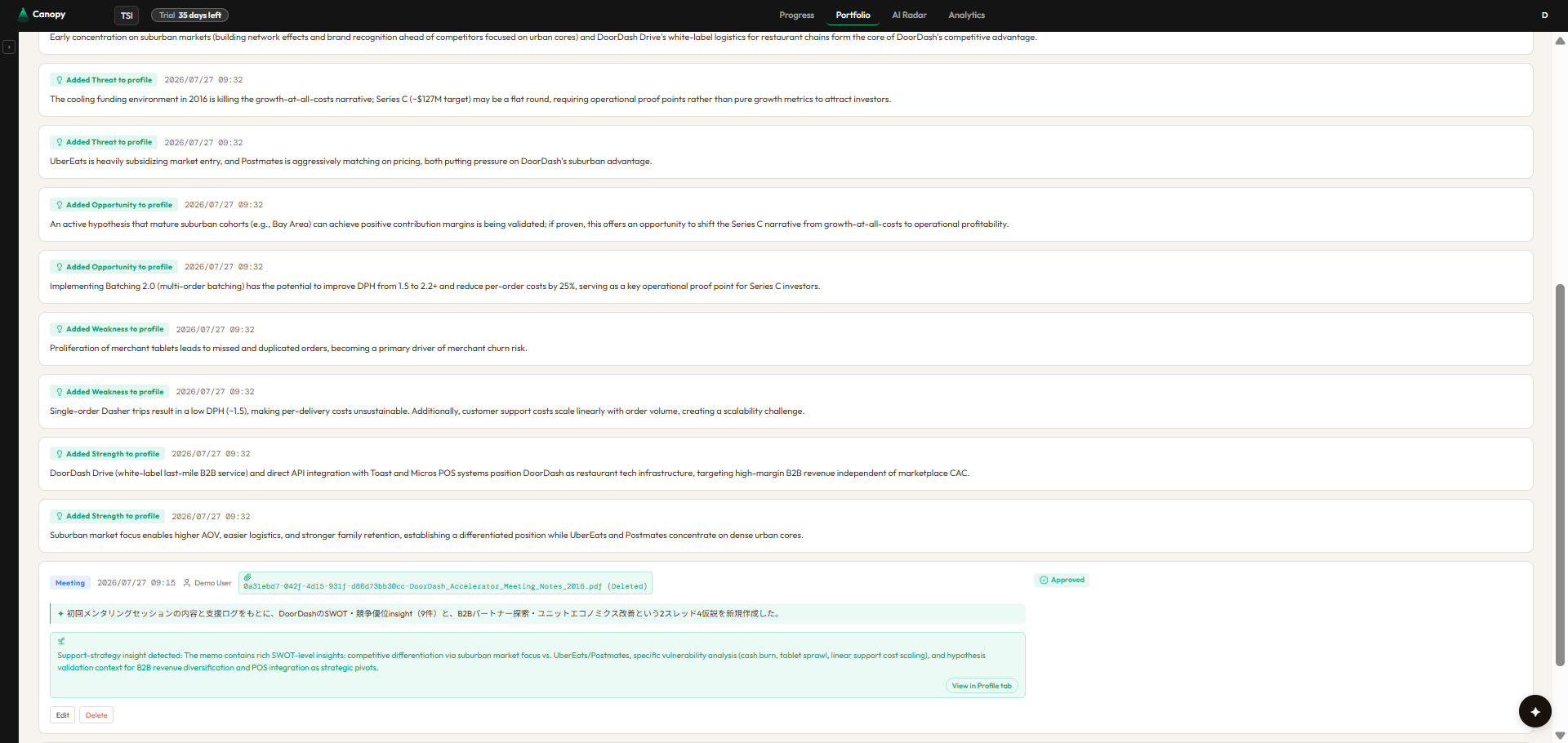The height and width of the screenshot is (743, 1568).
Task: Click the Demo User name
Action: (212, 583)
